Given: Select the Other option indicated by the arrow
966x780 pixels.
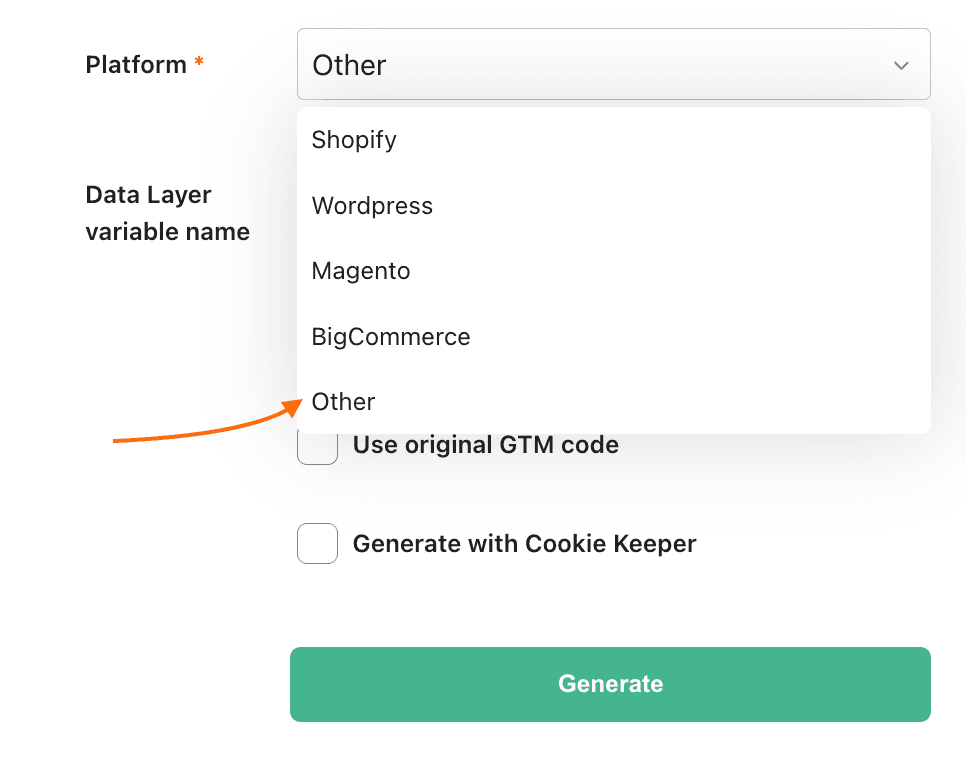Looking at the screenshot, I should 343,401.
